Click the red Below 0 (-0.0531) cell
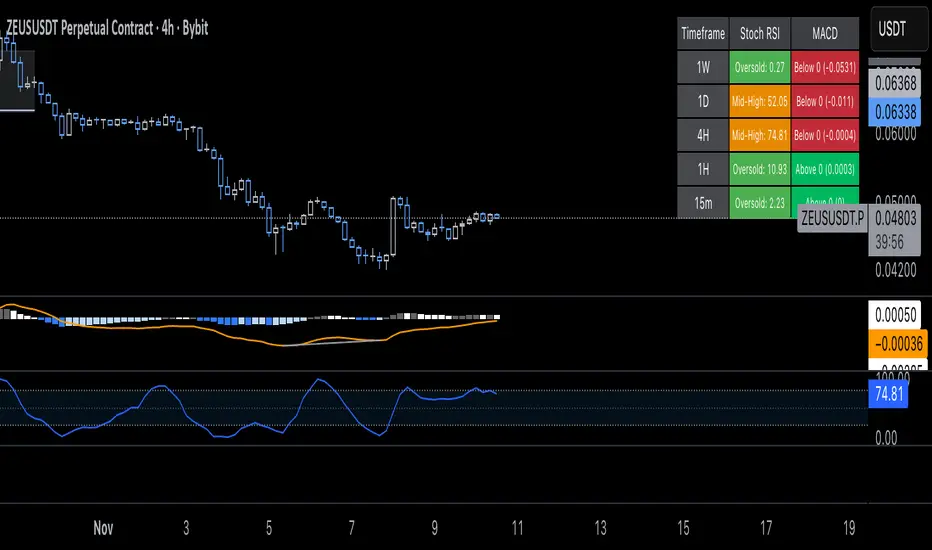The height and width of the screenshot is (550, 932). coord(824,67)
